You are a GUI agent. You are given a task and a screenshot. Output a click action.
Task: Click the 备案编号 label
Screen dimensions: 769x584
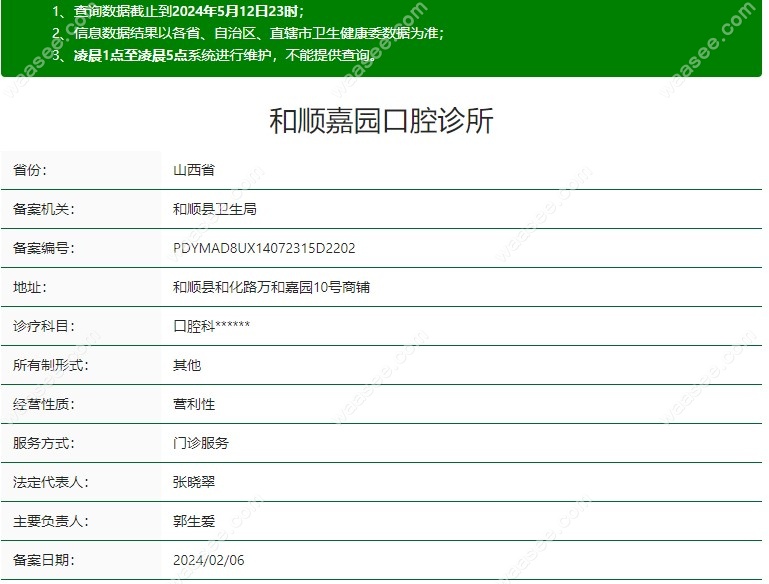tap(44, 248)
